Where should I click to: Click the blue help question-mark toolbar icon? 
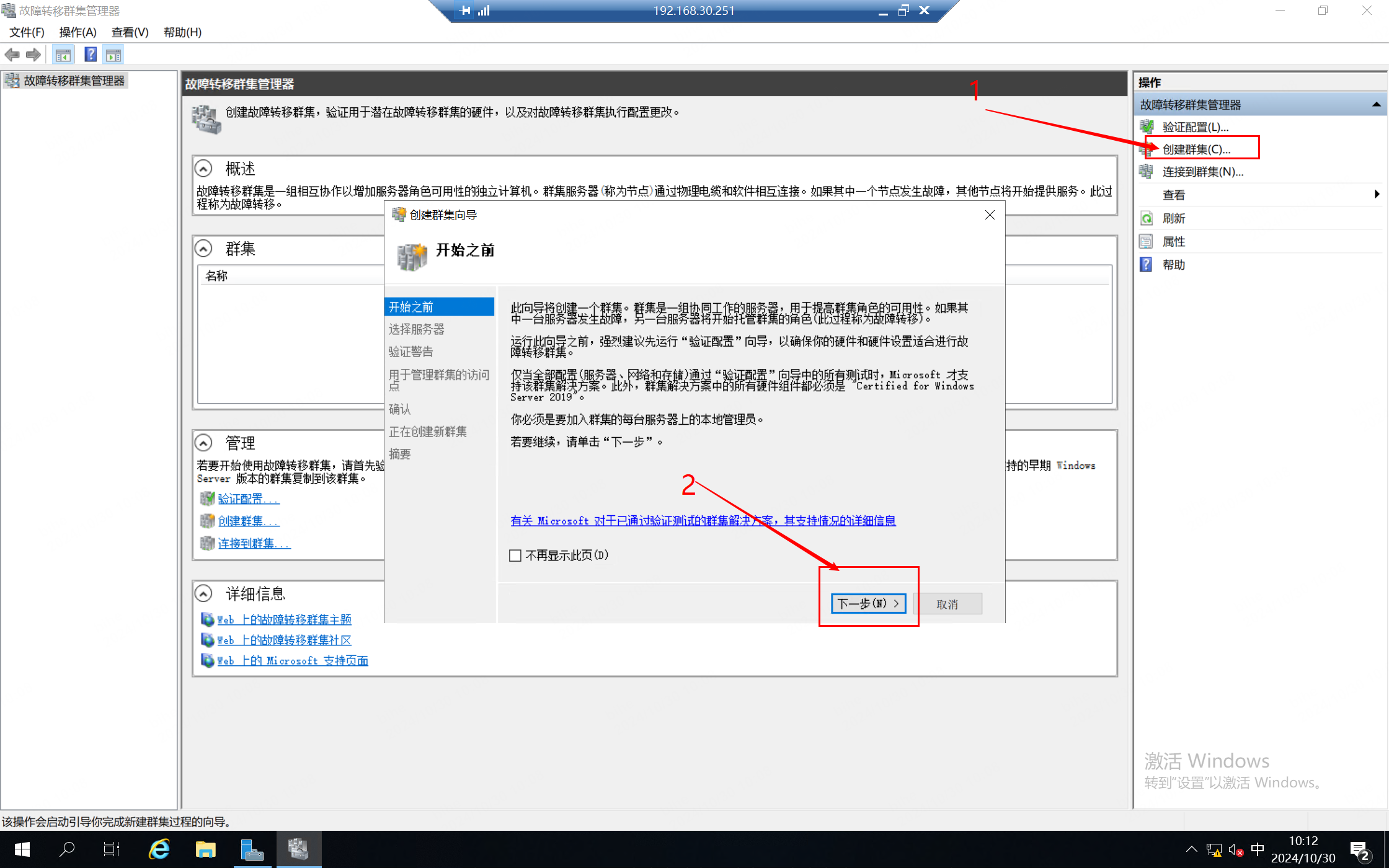(91, 55)
